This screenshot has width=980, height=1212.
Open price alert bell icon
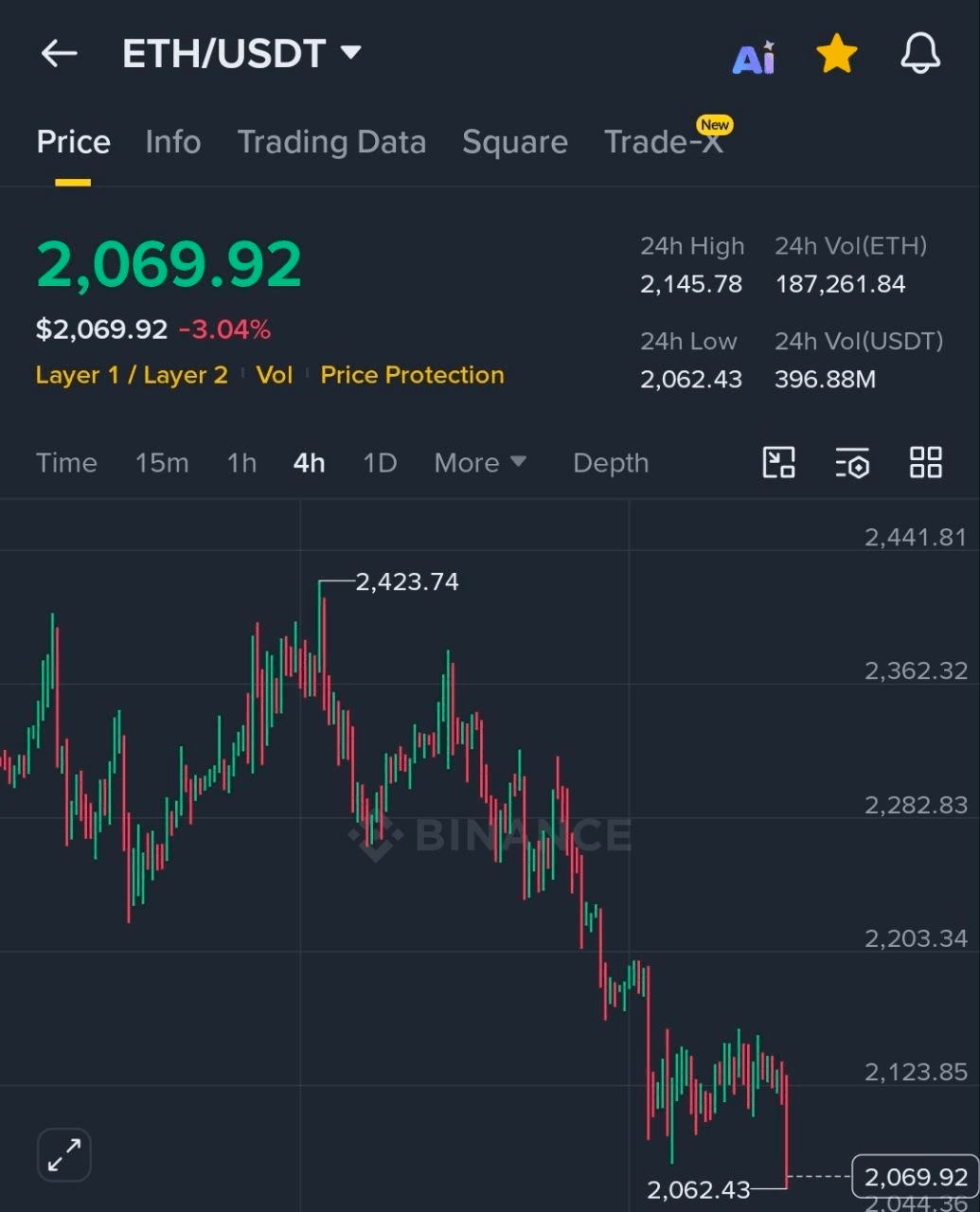click(920, 54)
